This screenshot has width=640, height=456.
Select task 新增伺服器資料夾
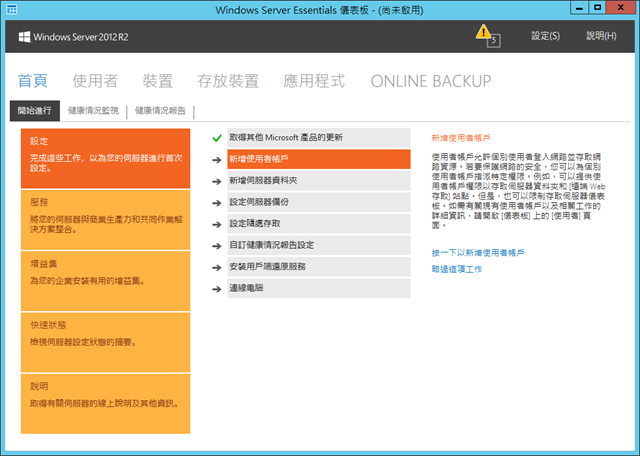tap(319, 180)
